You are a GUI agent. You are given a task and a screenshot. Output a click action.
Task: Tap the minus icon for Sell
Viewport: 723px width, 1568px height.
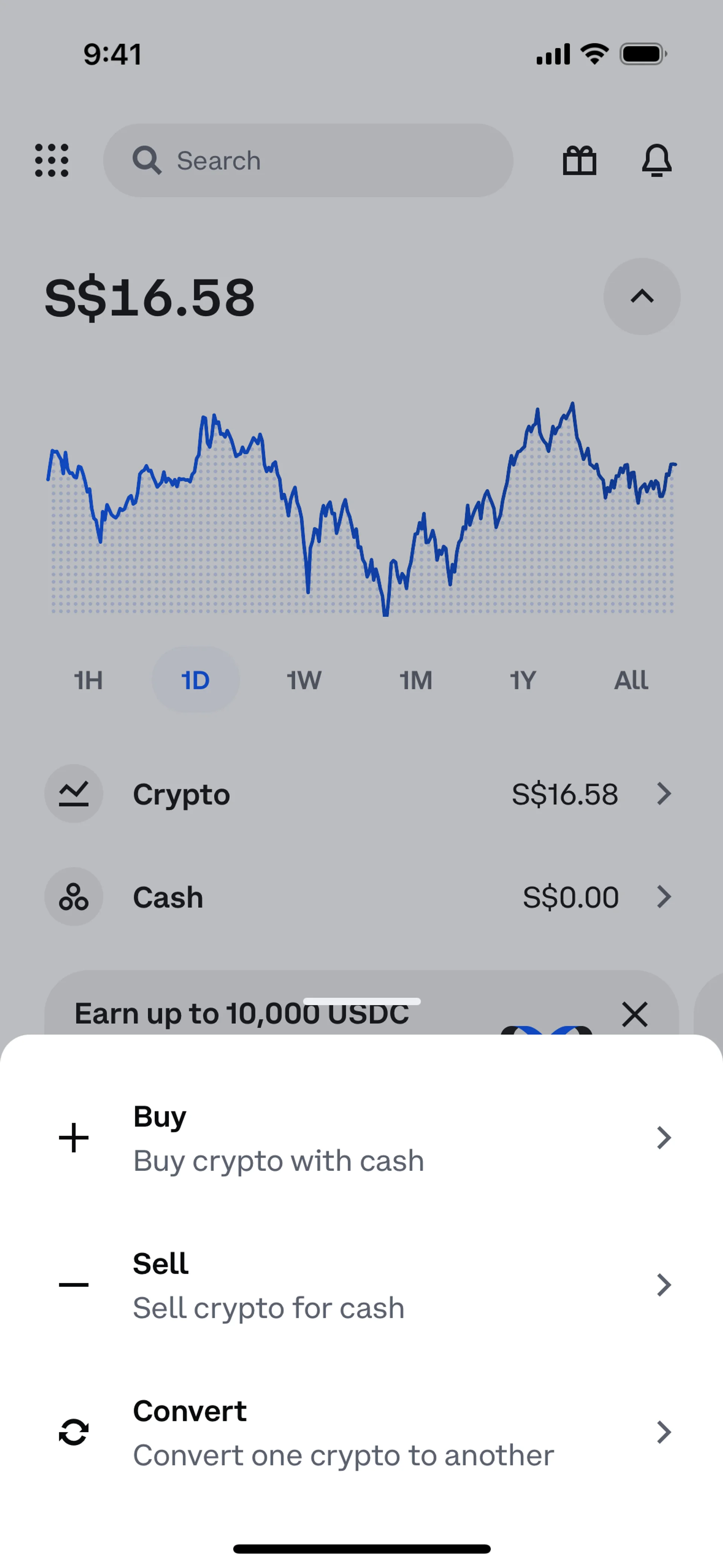click(74, 1285)
